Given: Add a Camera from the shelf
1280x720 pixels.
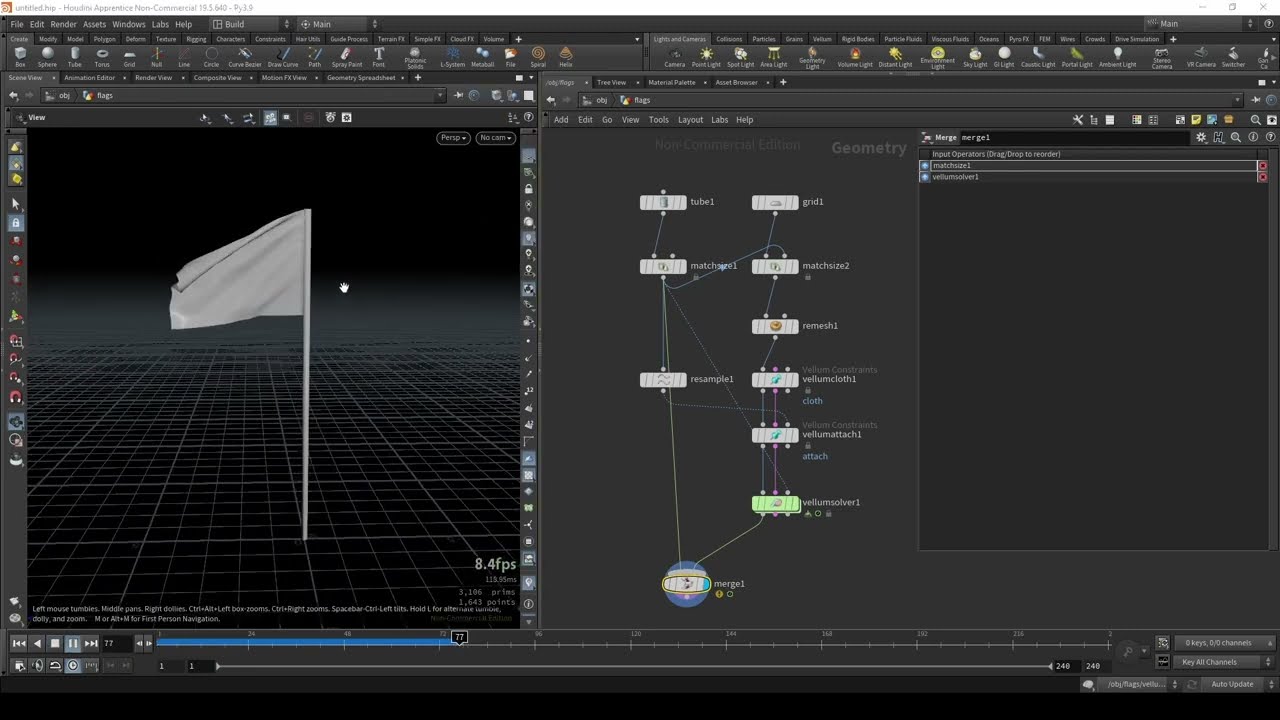Looking at the screenshot, I should click(675, 57).
